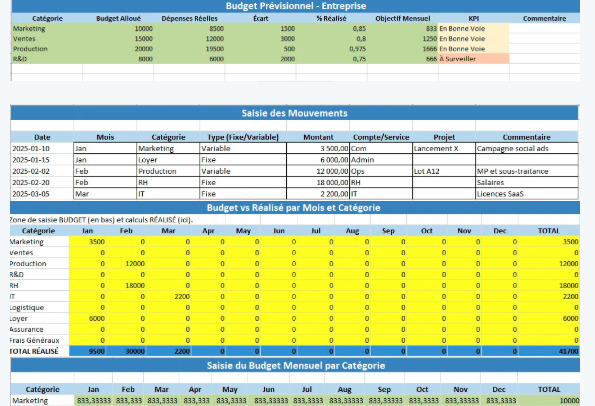Select the 'Saisie des Mouvements' section header

tap(294, 113)
